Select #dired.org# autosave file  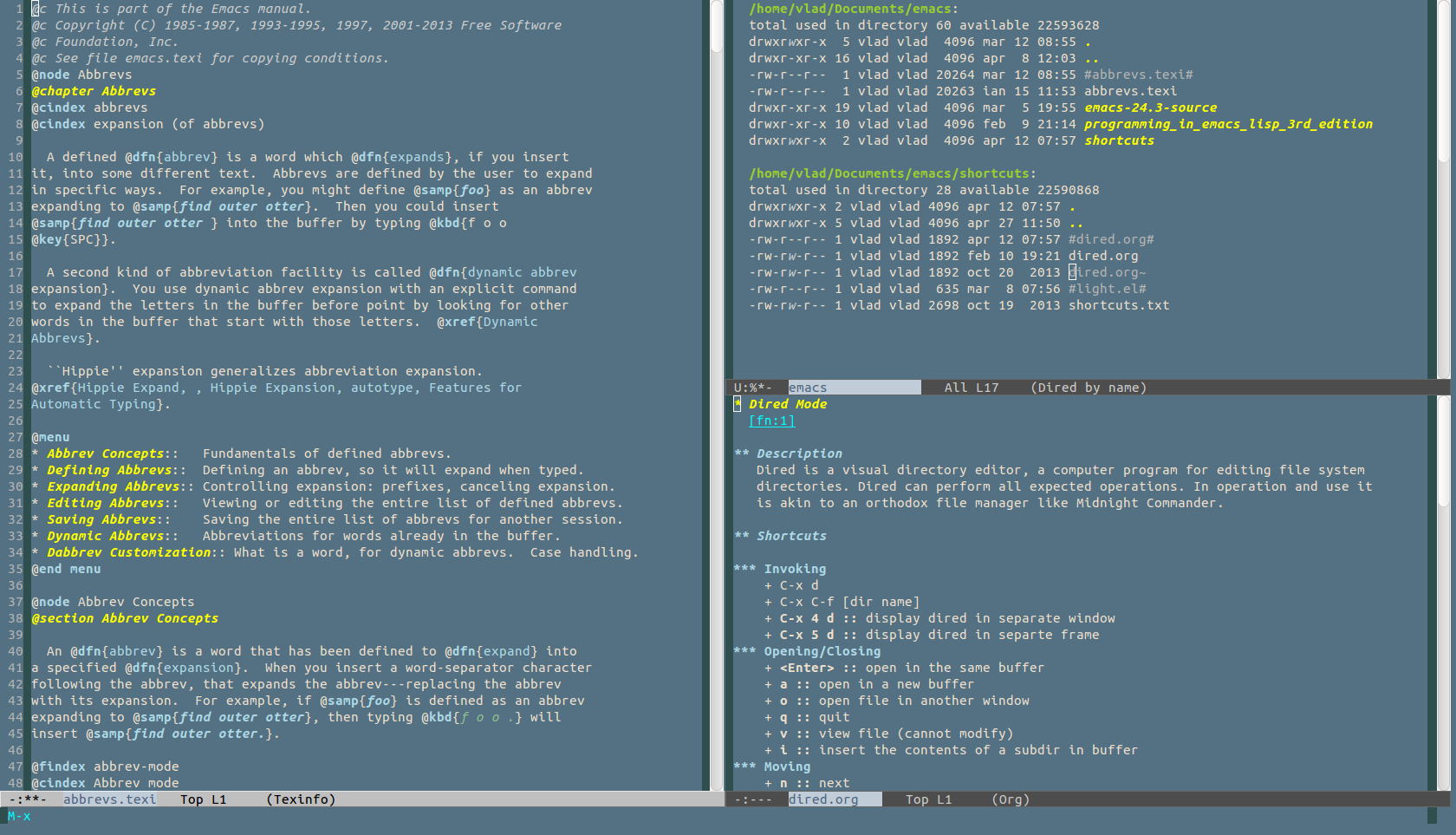1111,239
